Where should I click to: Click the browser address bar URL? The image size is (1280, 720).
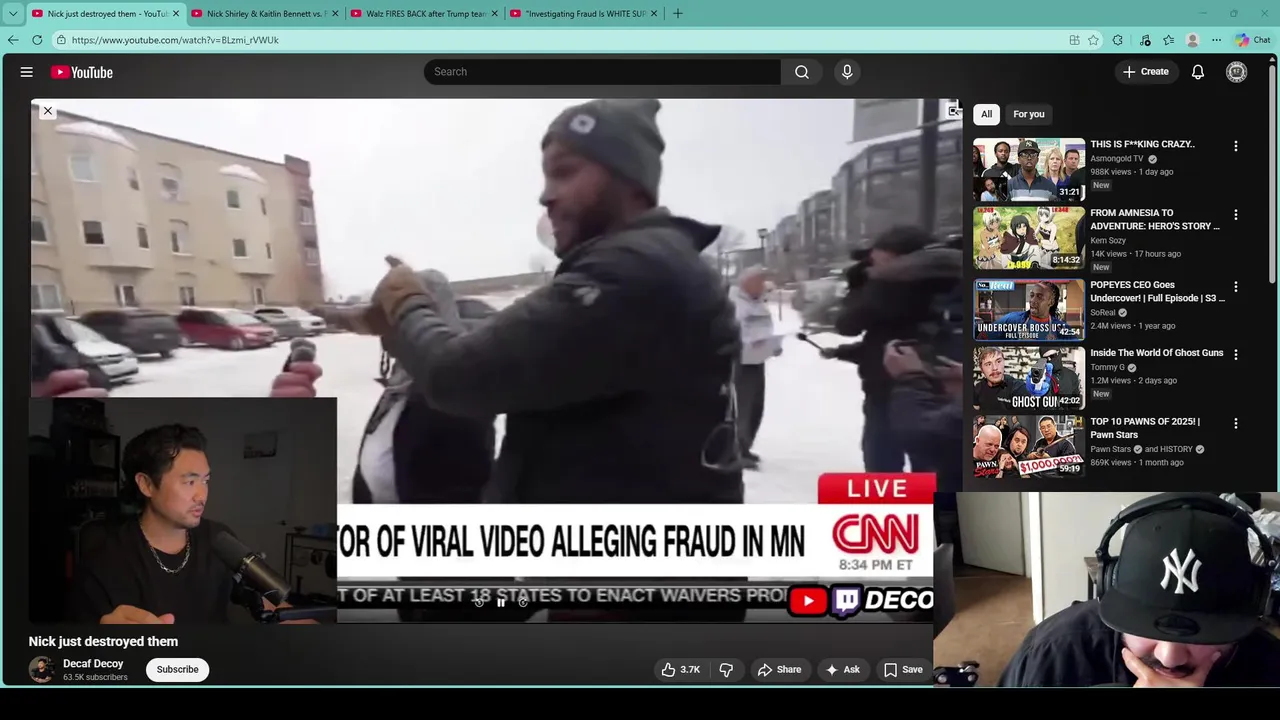click(x=175, y=40)
